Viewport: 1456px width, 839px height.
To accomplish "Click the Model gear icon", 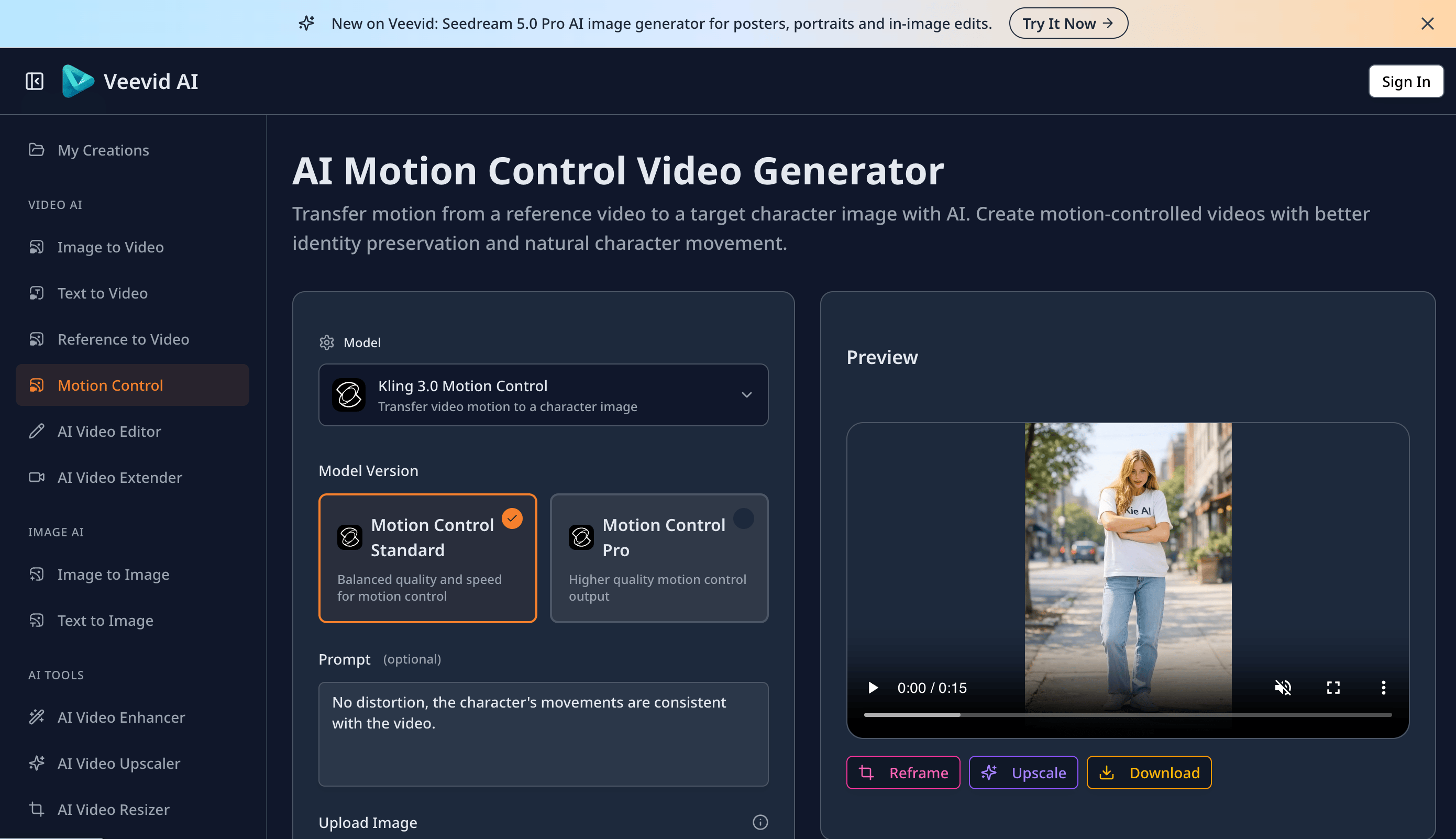I will pyautogui.click(x=327, y=343).
